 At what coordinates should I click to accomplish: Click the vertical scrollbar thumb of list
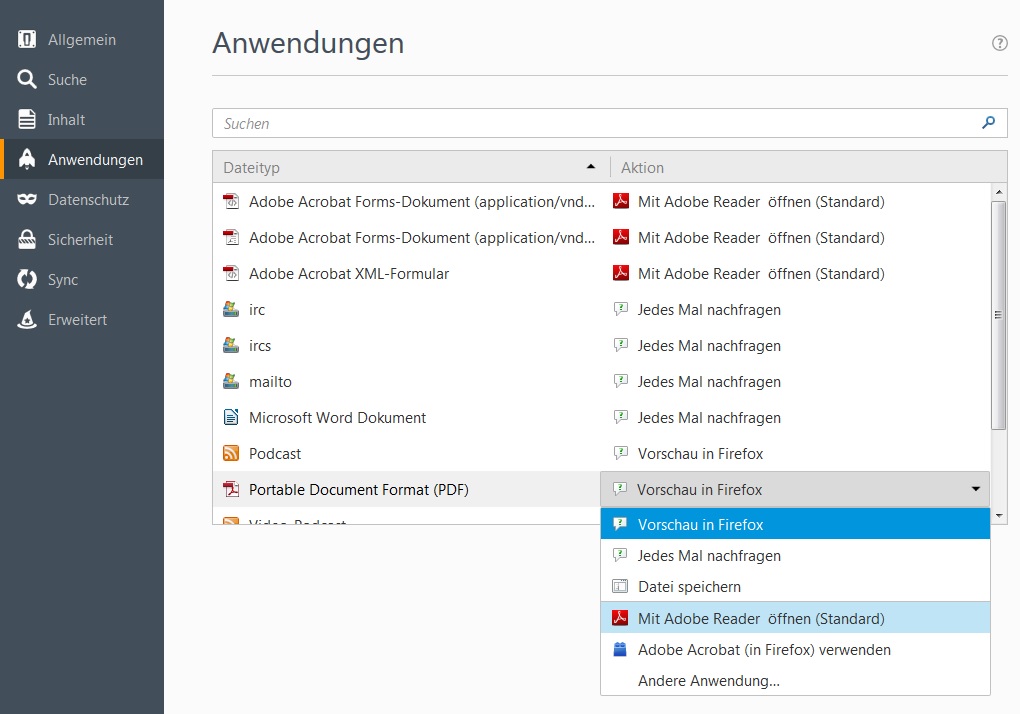point(999,315)
